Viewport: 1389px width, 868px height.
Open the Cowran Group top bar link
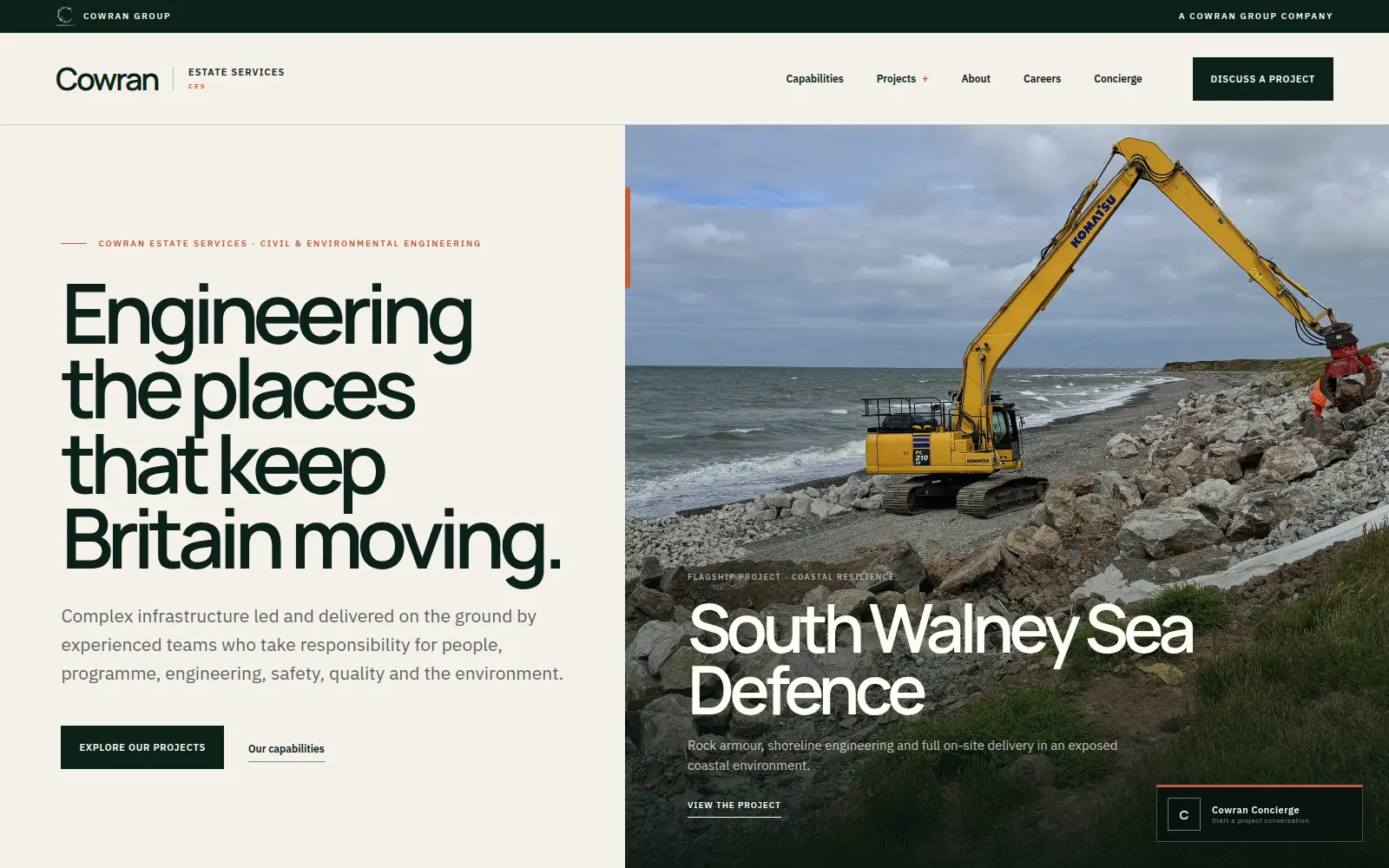(x=114, y=16)
